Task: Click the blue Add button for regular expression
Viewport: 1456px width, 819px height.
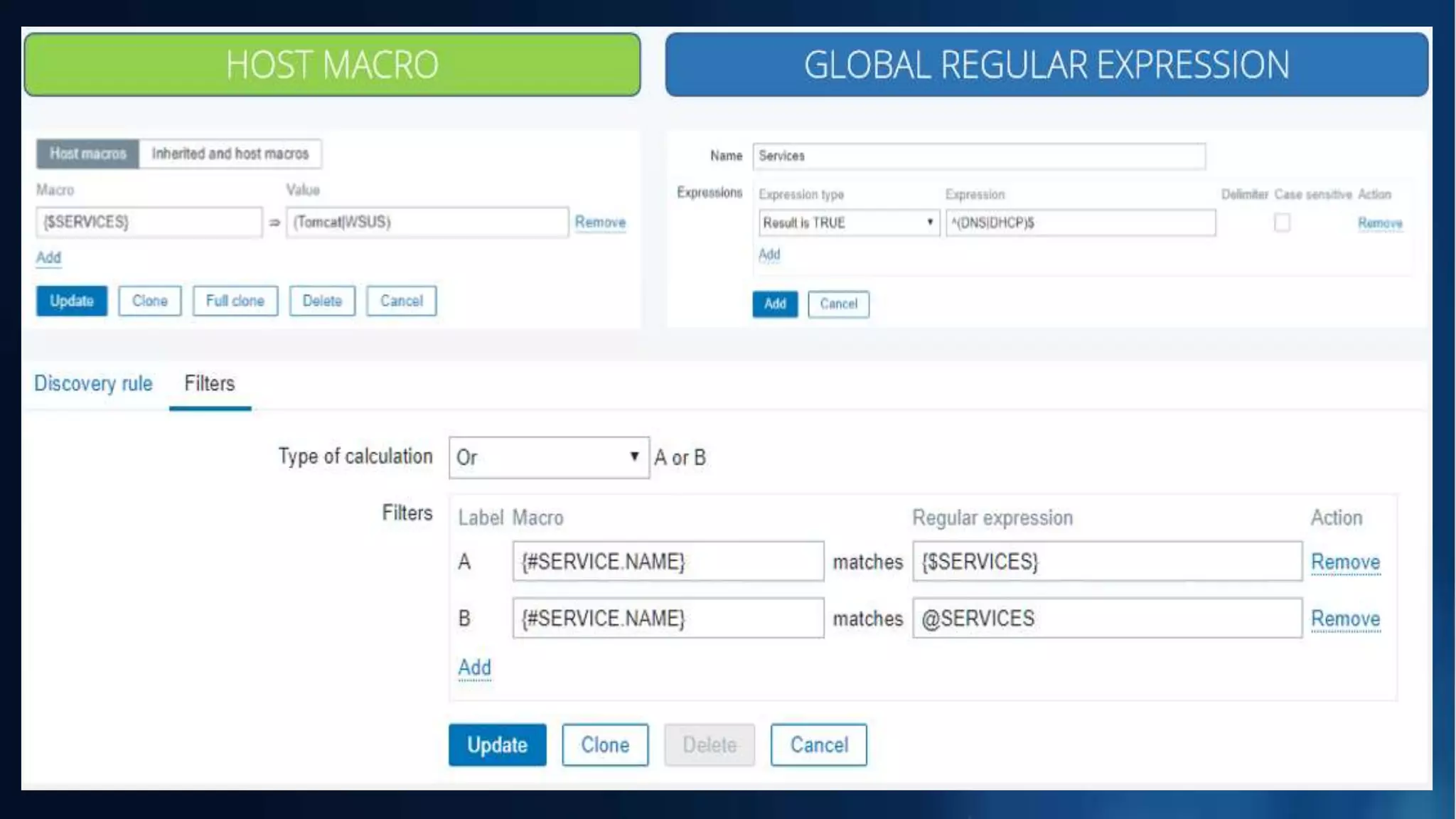Action: (x=775, y=304)
